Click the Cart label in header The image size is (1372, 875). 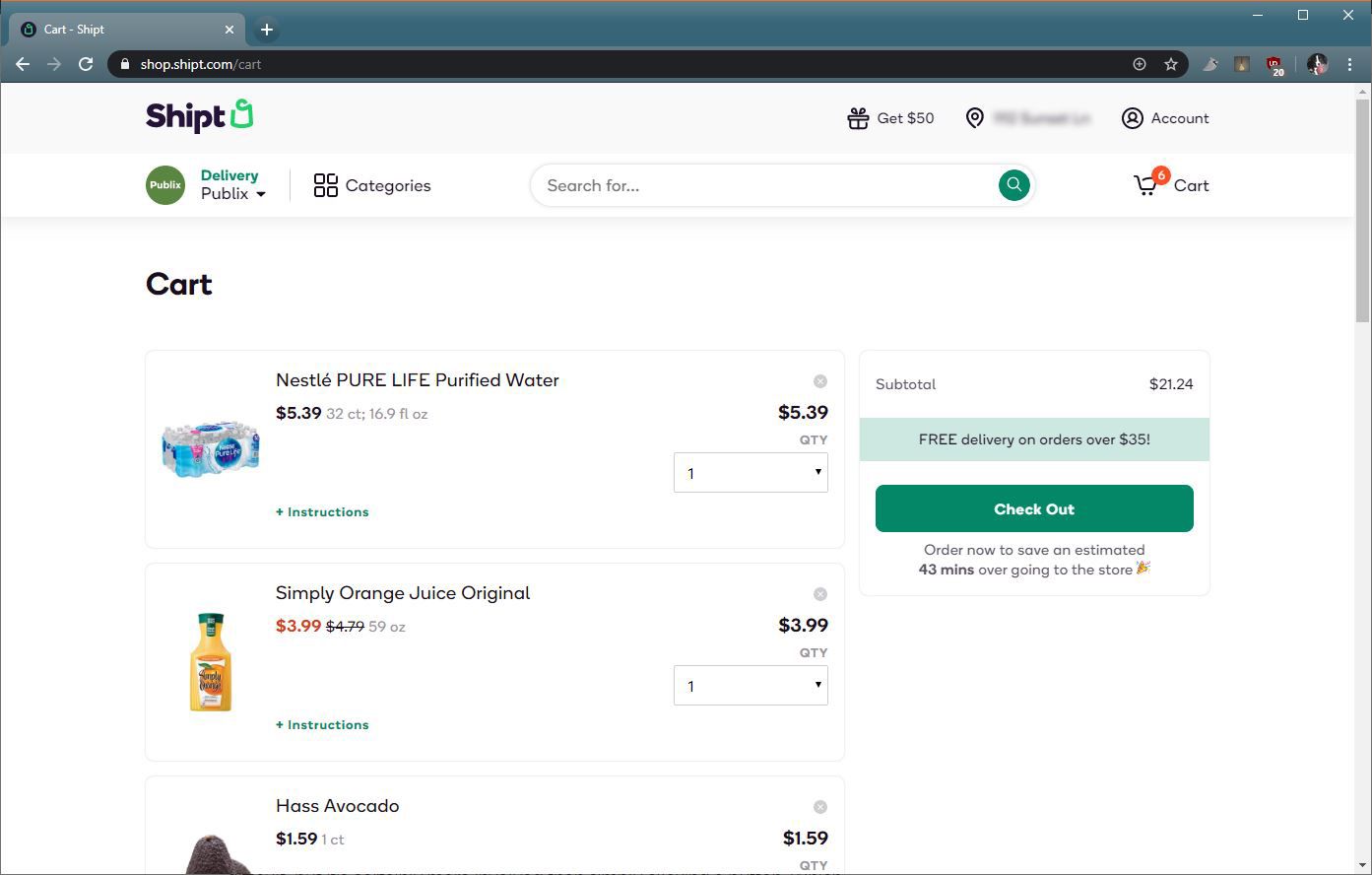click(1191, 185)
